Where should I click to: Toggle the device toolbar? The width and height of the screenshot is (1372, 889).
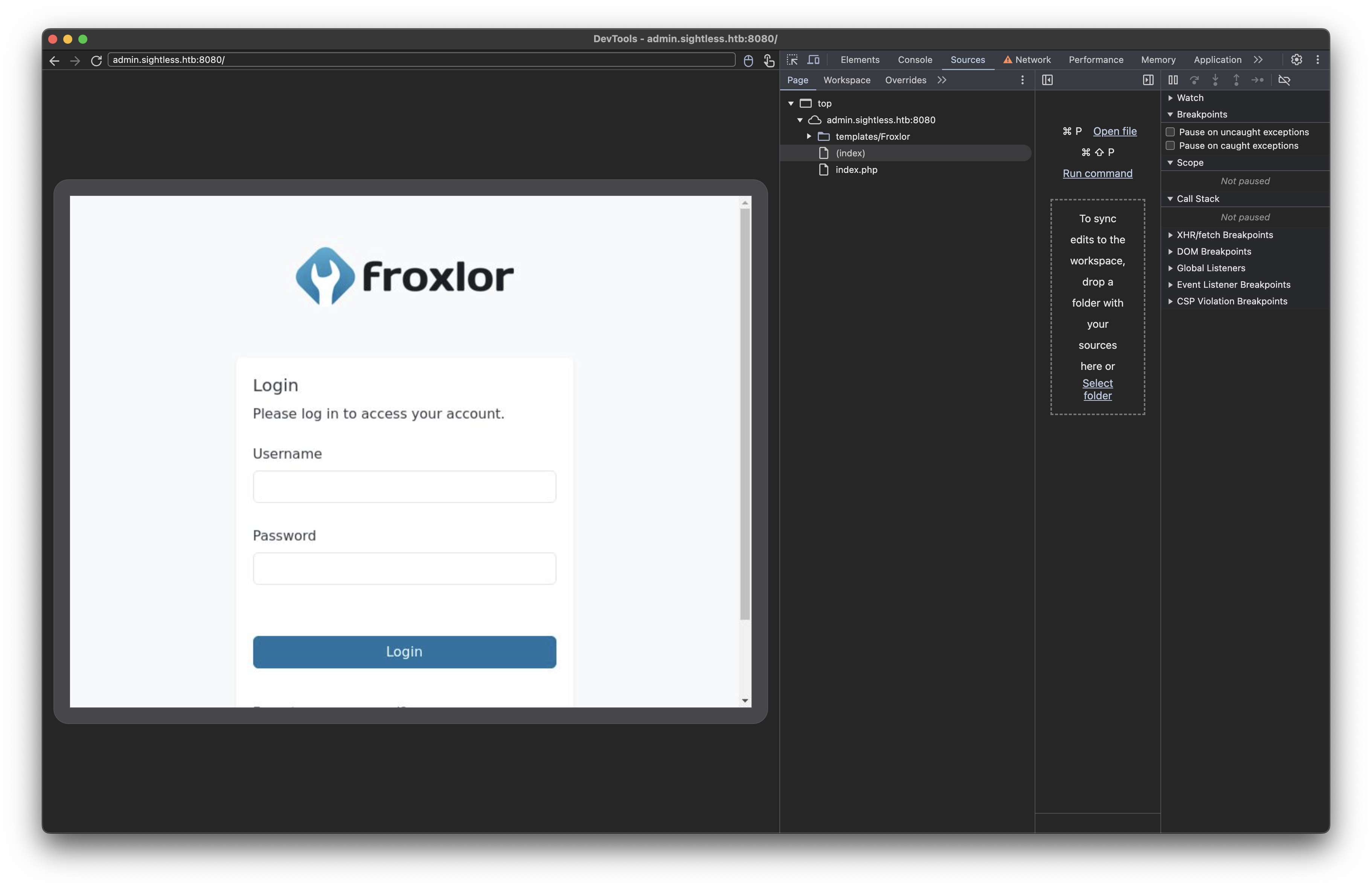(x=813, y=60)
